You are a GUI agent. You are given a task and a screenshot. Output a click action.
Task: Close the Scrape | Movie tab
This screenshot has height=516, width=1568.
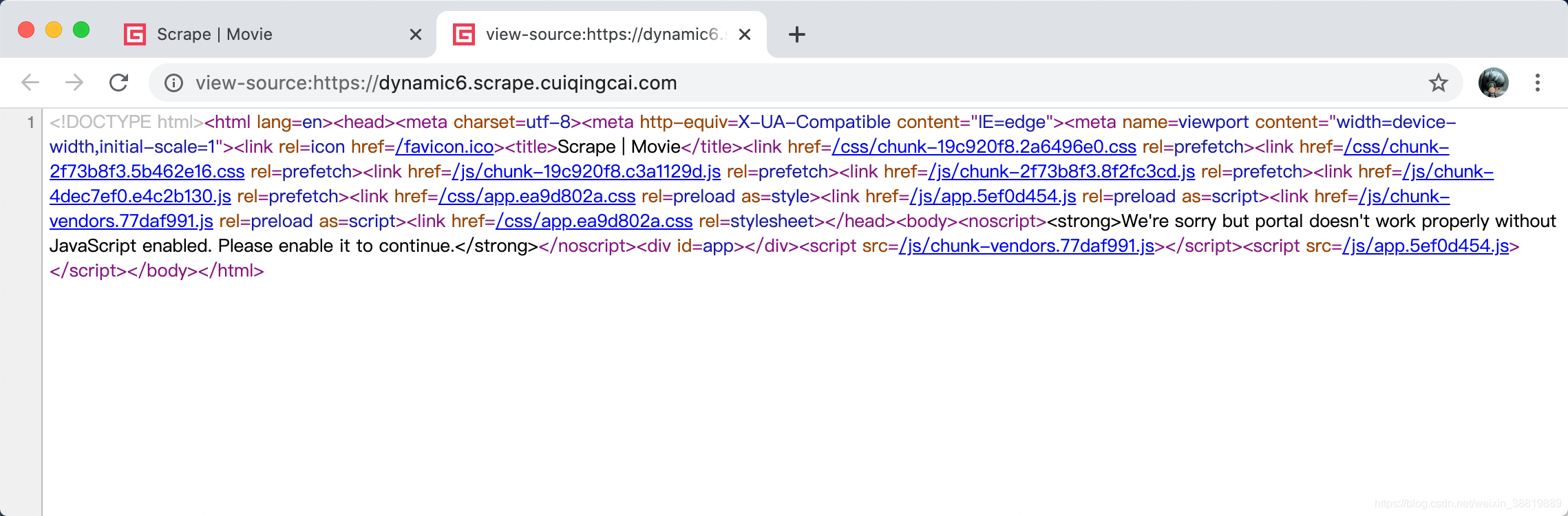click(415, 34)
